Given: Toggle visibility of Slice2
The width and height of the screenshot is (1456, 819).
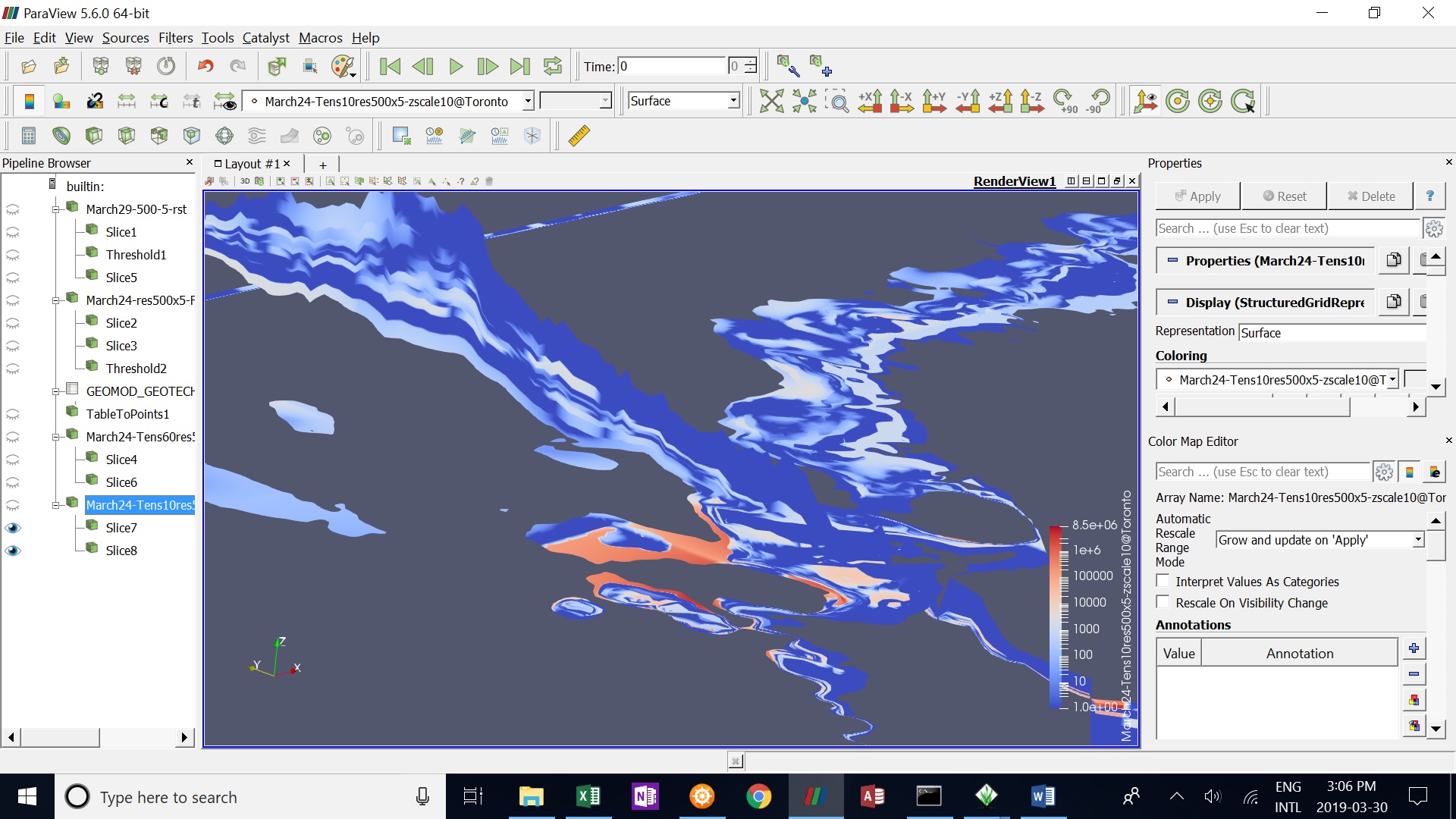Looking at the screenshot, I should click(x=13, y=323).
